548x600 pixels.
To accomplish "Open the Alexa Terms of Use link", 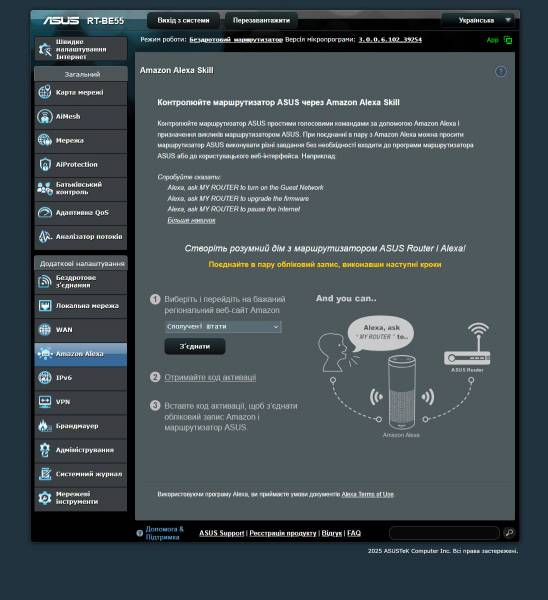I will click(367, 494).
